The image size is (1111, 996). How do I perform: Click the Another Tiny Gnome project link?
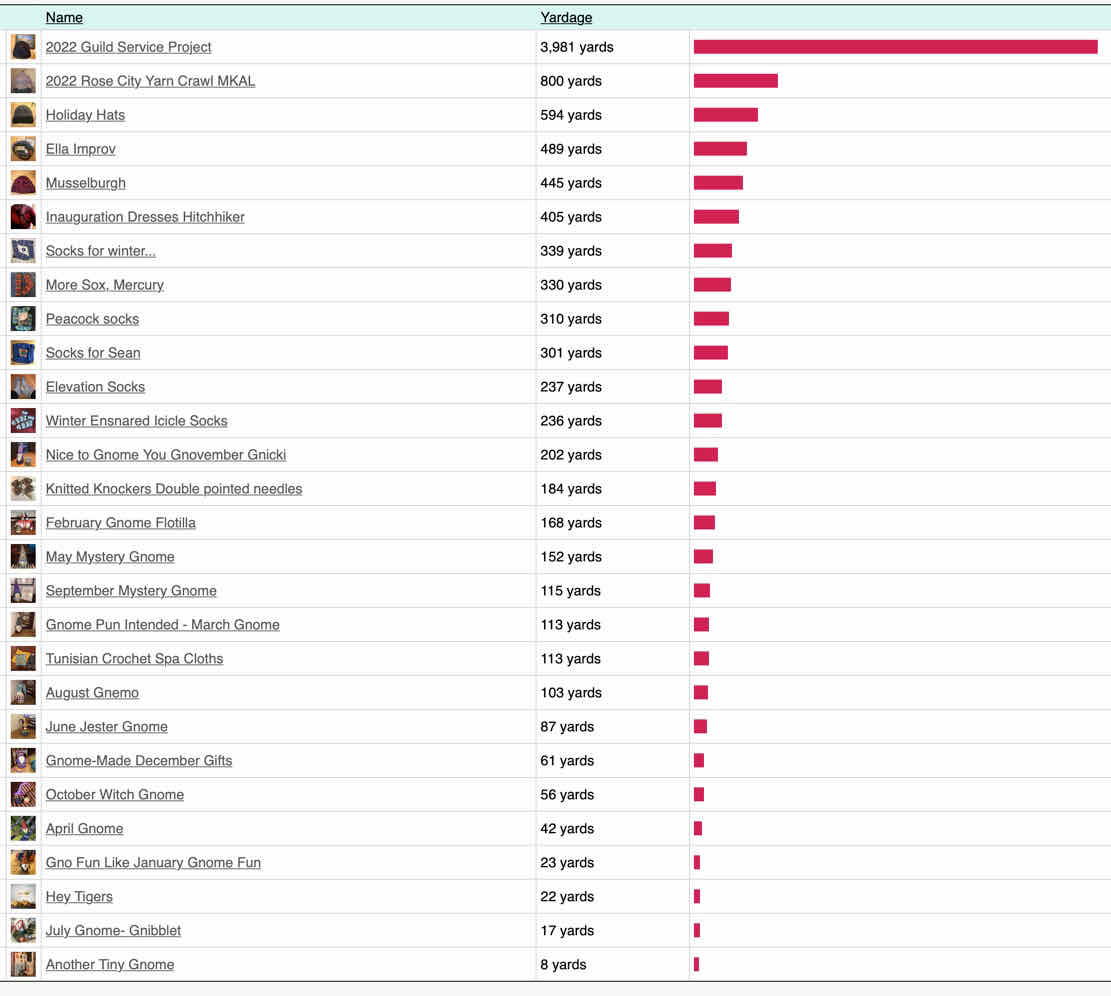pos(110,965)
